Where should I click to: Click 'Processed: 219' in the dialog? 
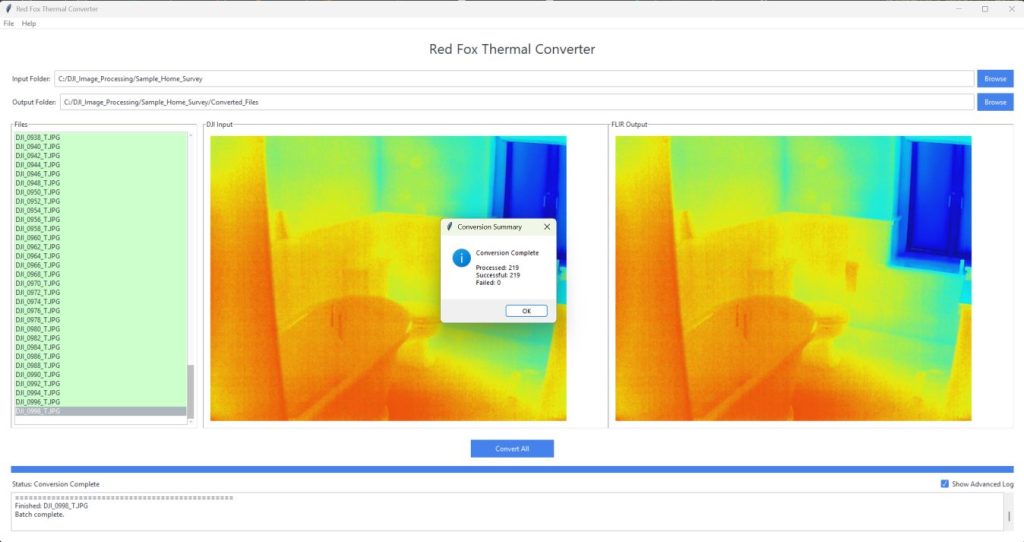[x=497, y=268]
